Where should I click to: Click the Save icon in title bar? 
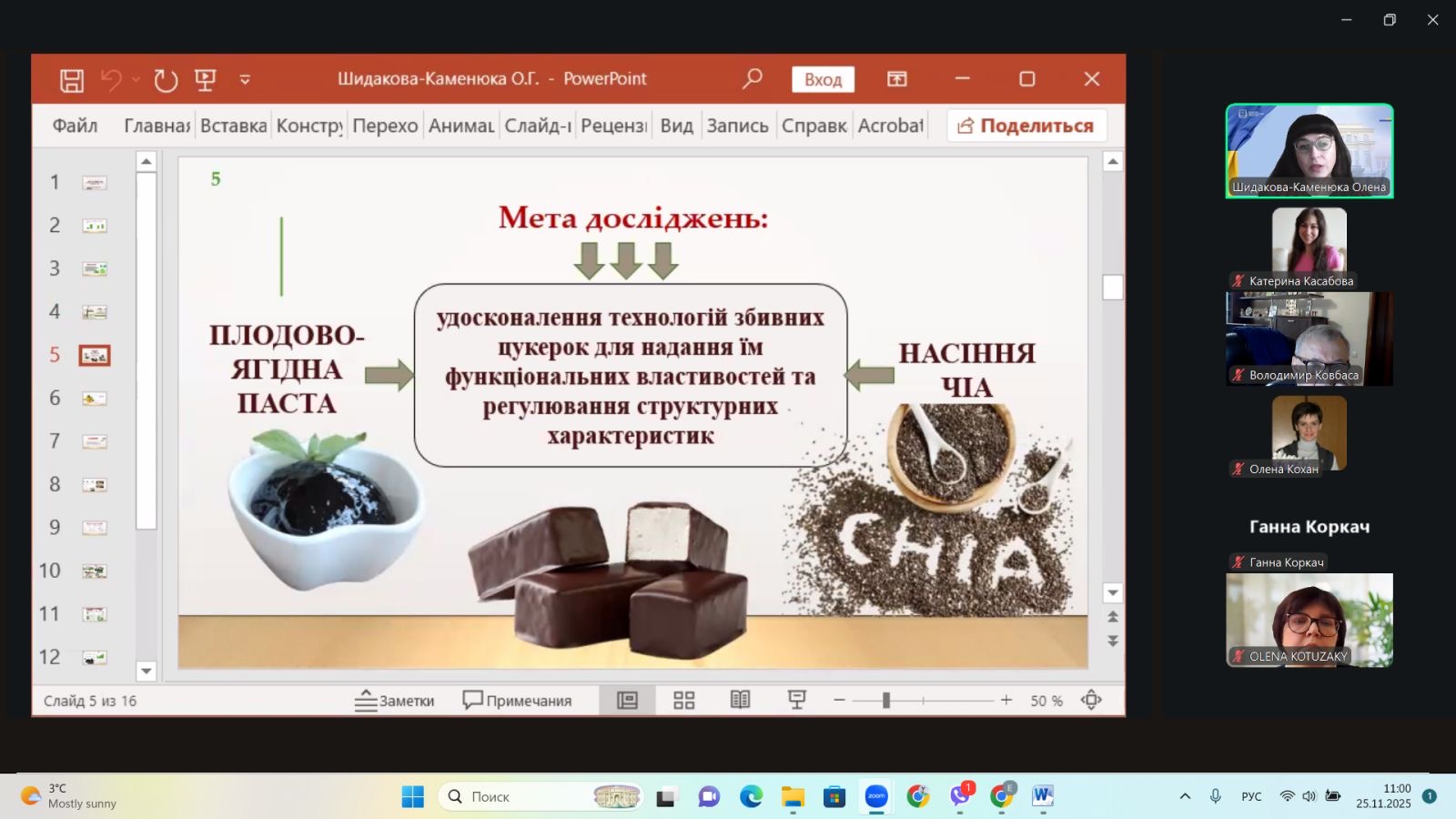pos(72,80)
